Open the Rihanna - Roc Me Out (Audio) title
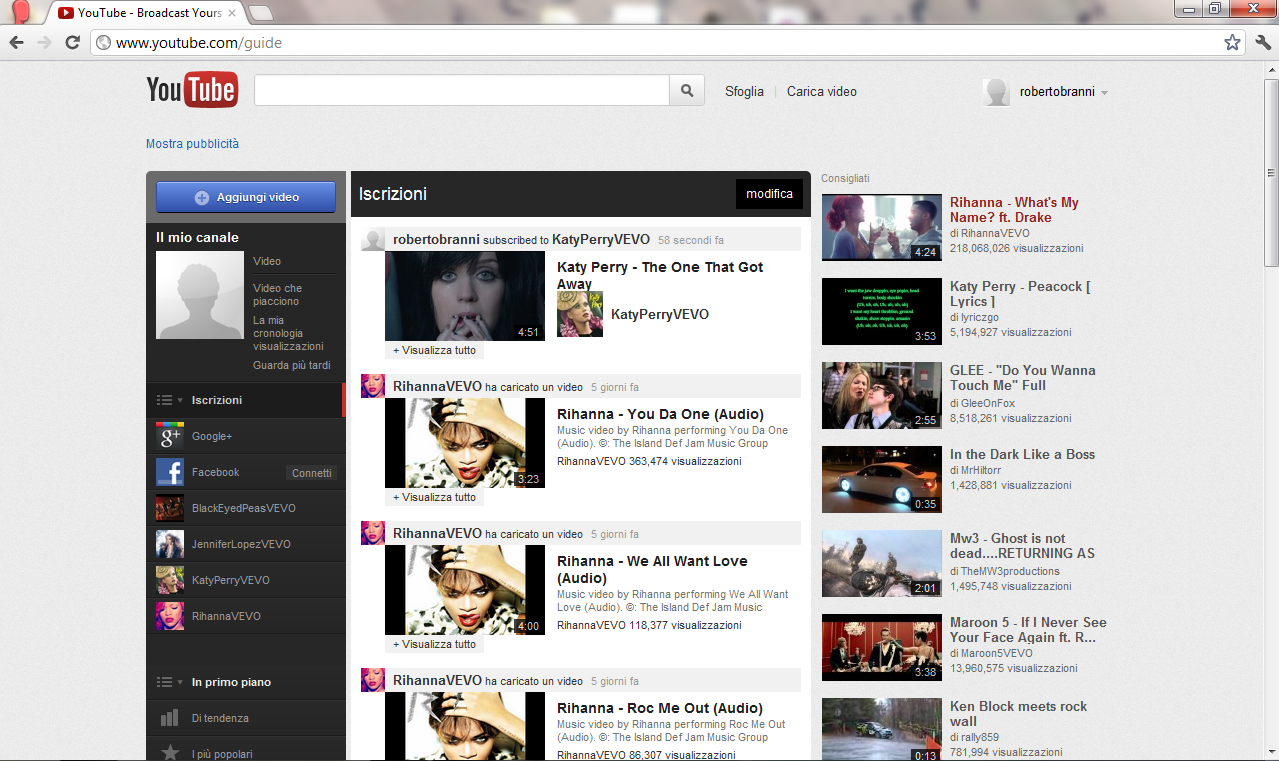Screen dimensions: 1279x761 pyautogui.click(x=660, y=708)
